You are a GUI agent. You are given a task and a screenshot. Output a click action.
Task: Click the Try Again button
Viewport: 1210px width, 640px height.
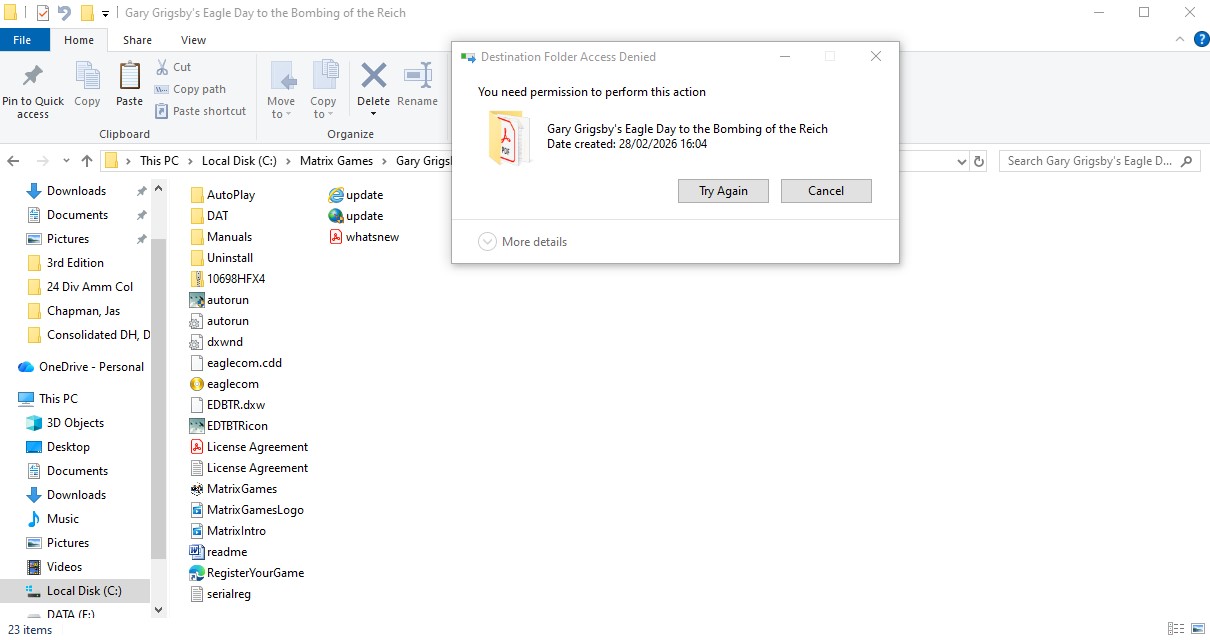point(723,190)
